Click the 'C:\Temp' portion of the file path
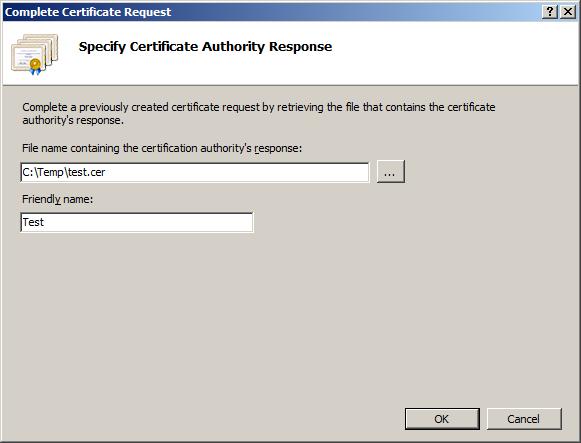This screenshot has height=443, width=581. (43, 172)
